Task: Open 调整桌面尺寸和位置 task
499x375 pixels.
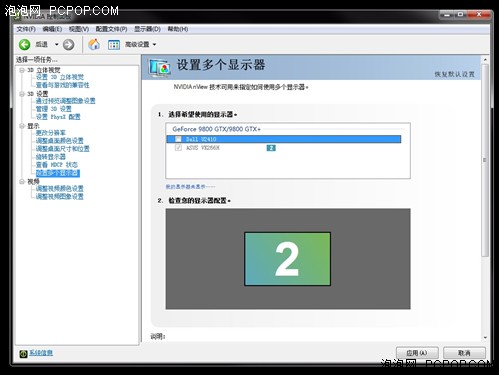Action: [x=62, y=149]
